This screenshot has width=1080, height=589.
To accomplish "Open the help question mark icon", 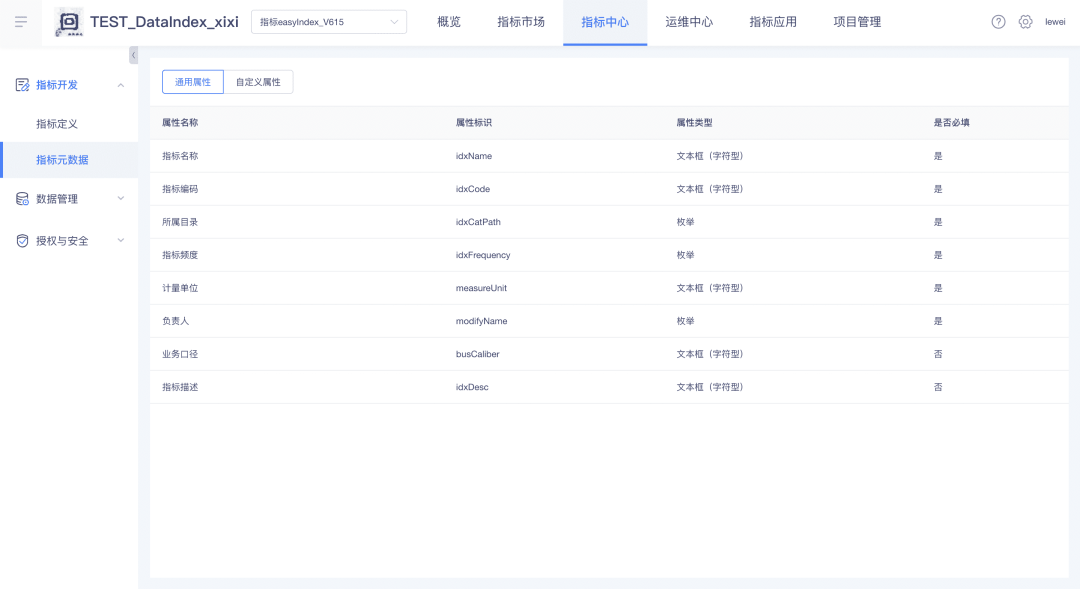I will 998,22.
